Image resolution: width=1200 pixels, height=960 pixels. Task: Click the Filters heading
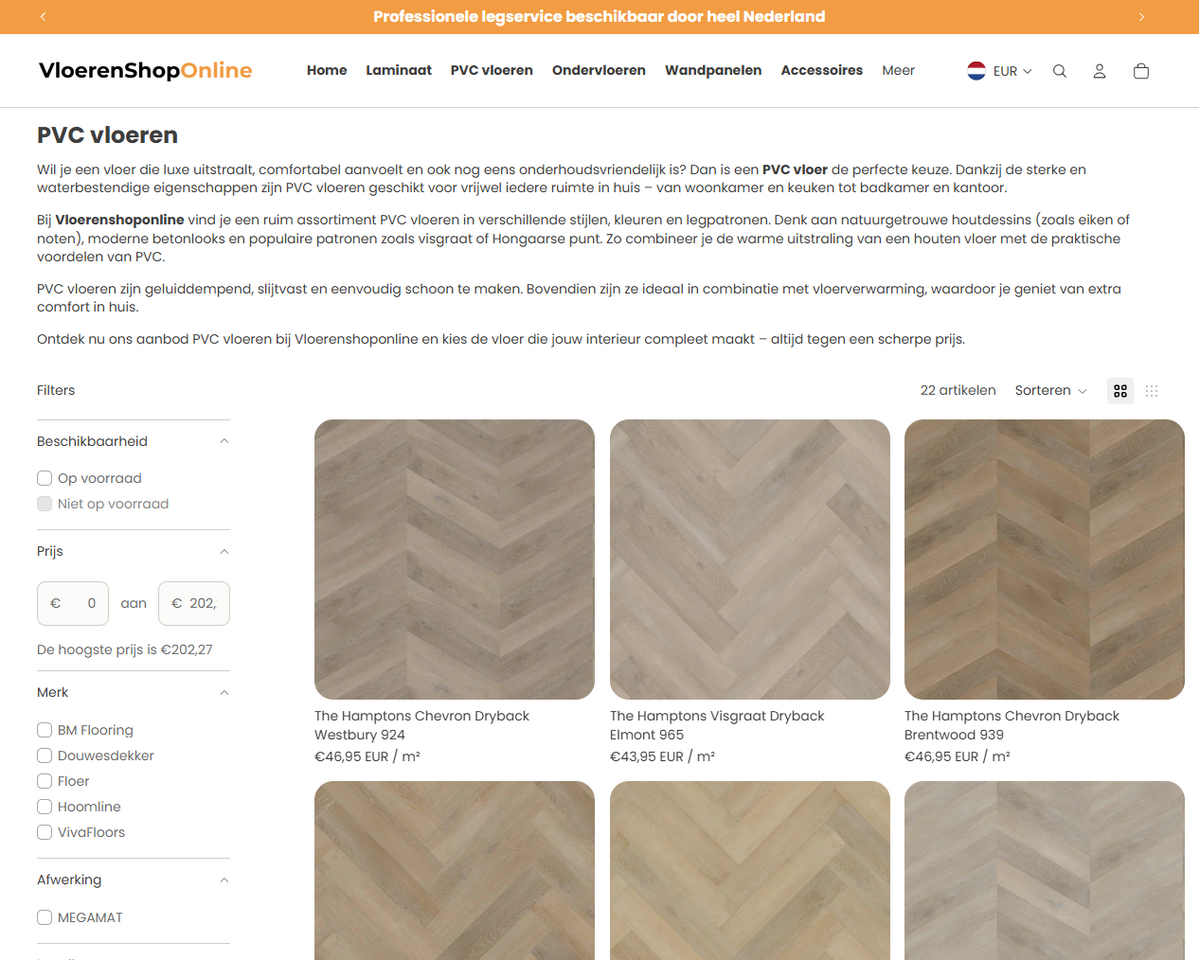(x=56, y=391)
